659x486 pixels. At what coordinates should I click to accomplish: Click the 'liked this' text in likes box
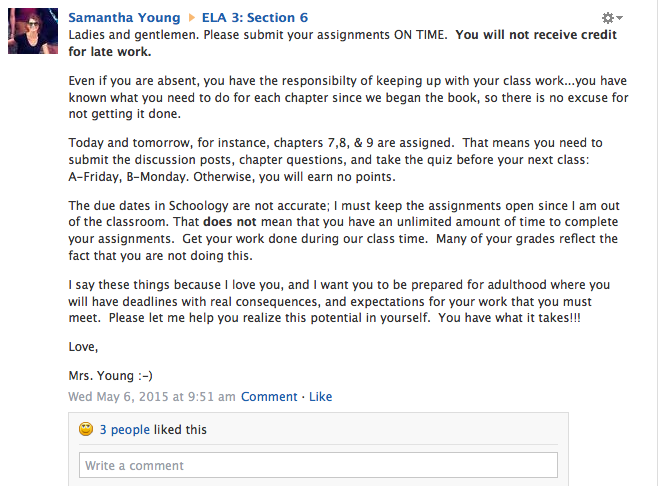[x=180, y=430]
